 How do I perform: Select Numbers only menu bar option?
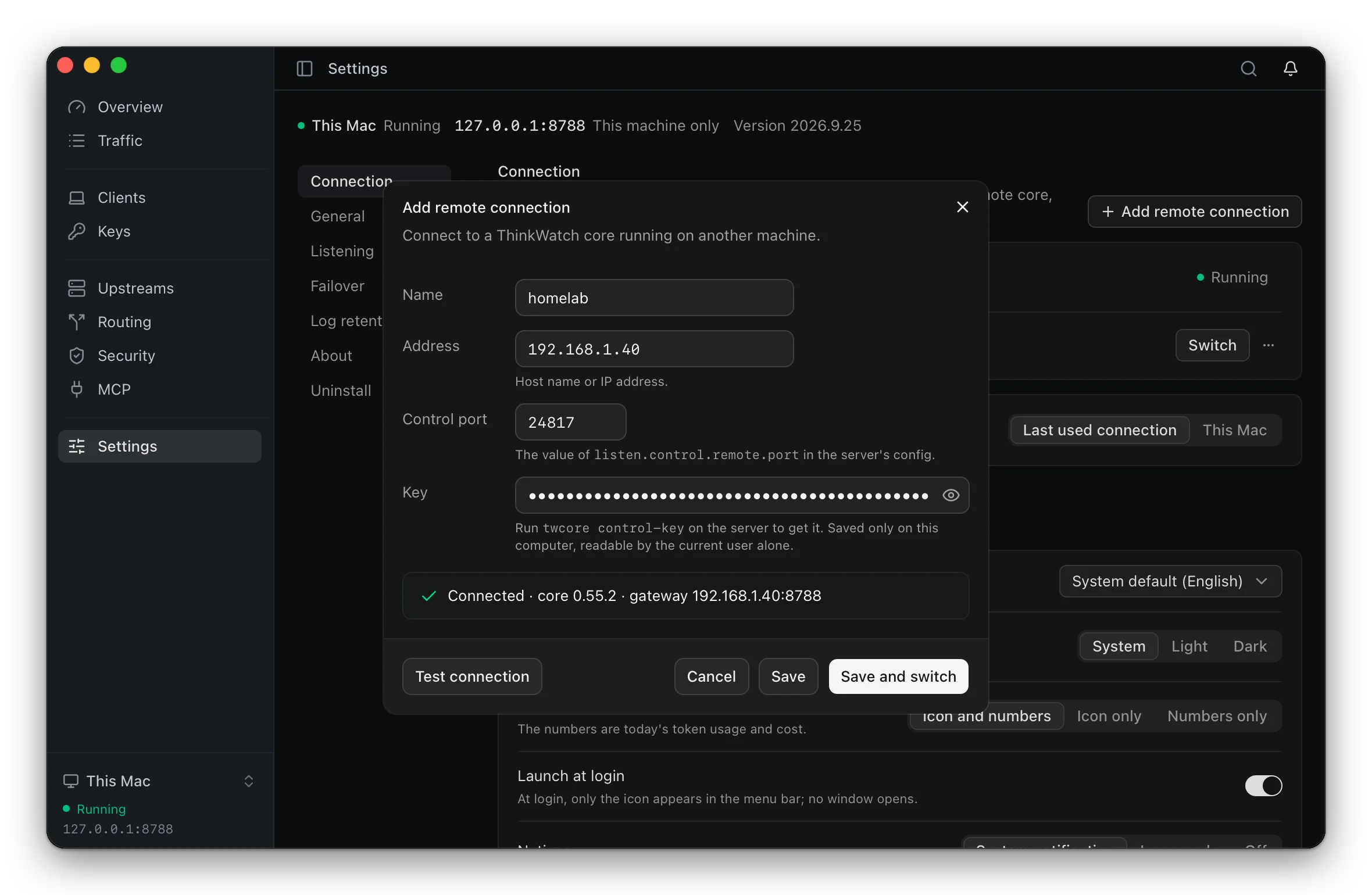[x=1217, y=716]
